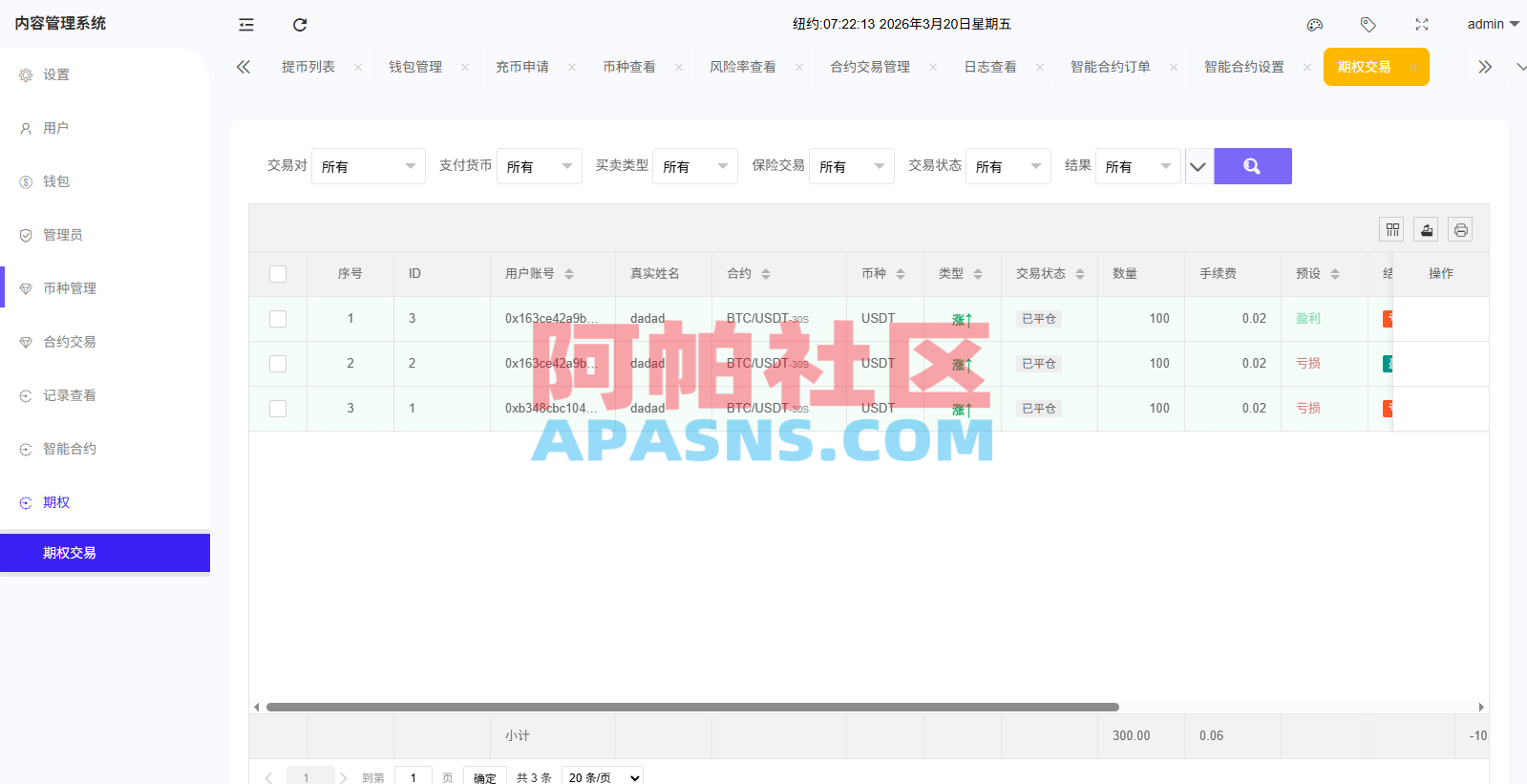Viewport: 1527px width, 784px height.
Task: Open the 保险交易 dropdown
Action: (x=852, y=166)
